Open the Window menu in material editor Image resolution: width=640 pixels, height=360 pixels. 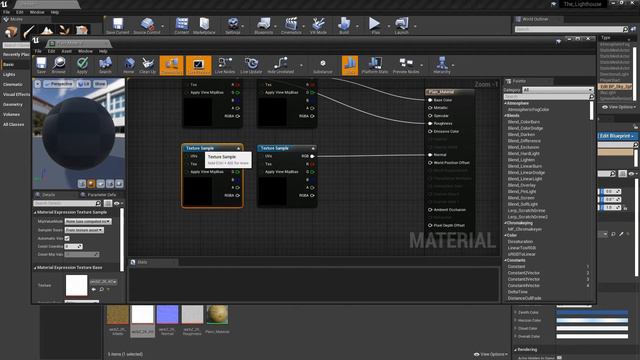pyautogui.click(x=85, y=51)
